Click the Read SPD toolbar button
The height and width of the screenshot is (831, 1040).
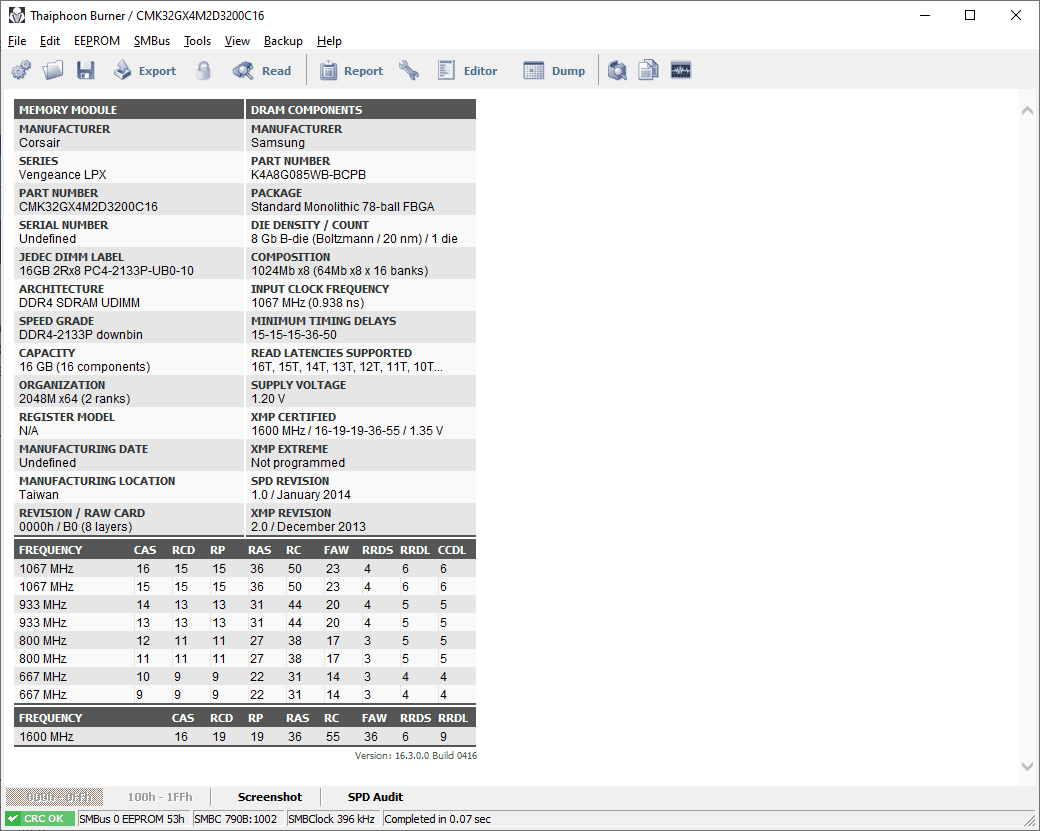262,70
